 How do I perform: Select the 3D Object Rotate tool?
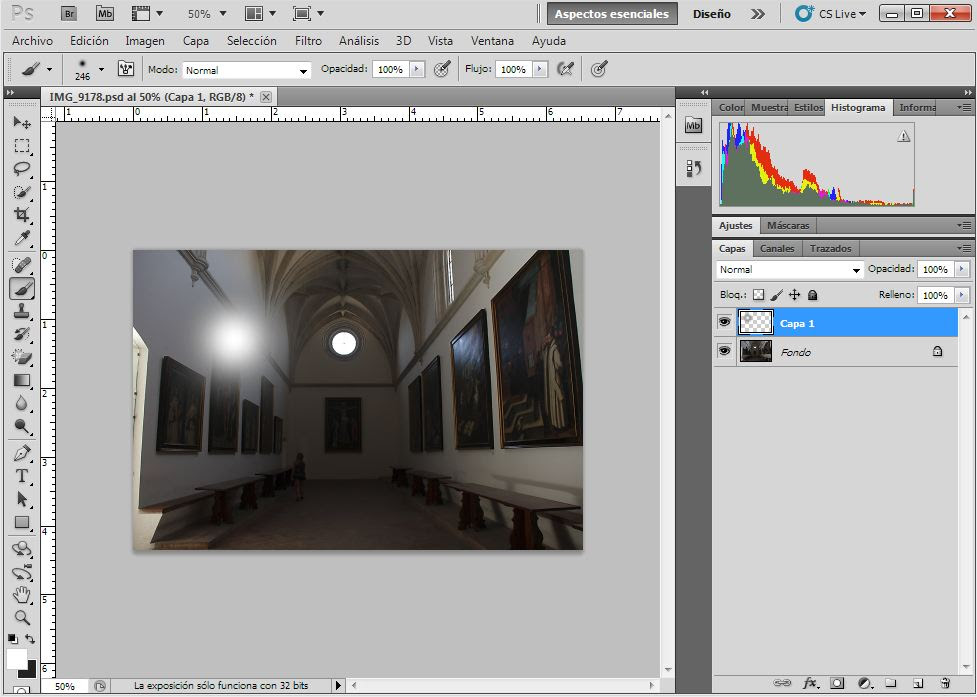[22, 549]
